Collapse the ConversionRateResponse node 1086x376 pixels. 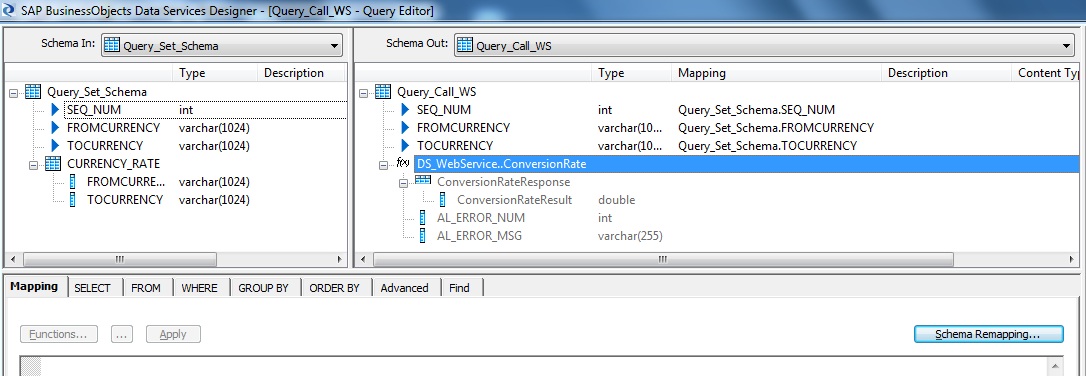[x=404, y=183]
